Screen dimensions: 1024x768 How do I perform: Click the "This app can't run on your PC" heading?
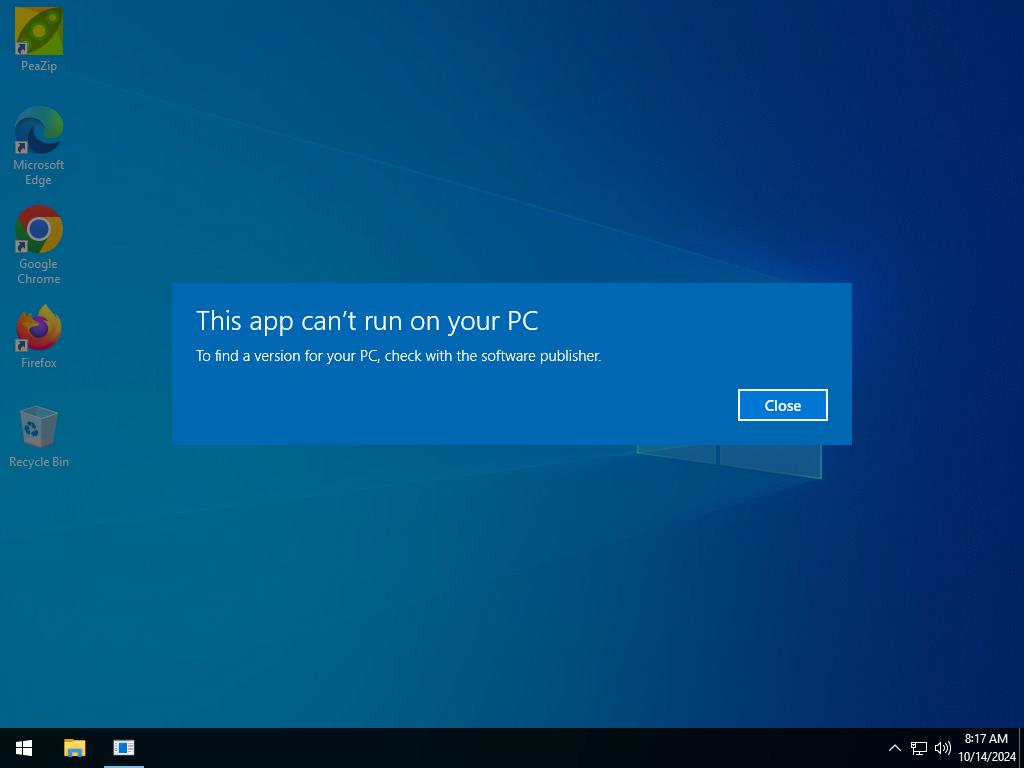(x=367, y=320)
